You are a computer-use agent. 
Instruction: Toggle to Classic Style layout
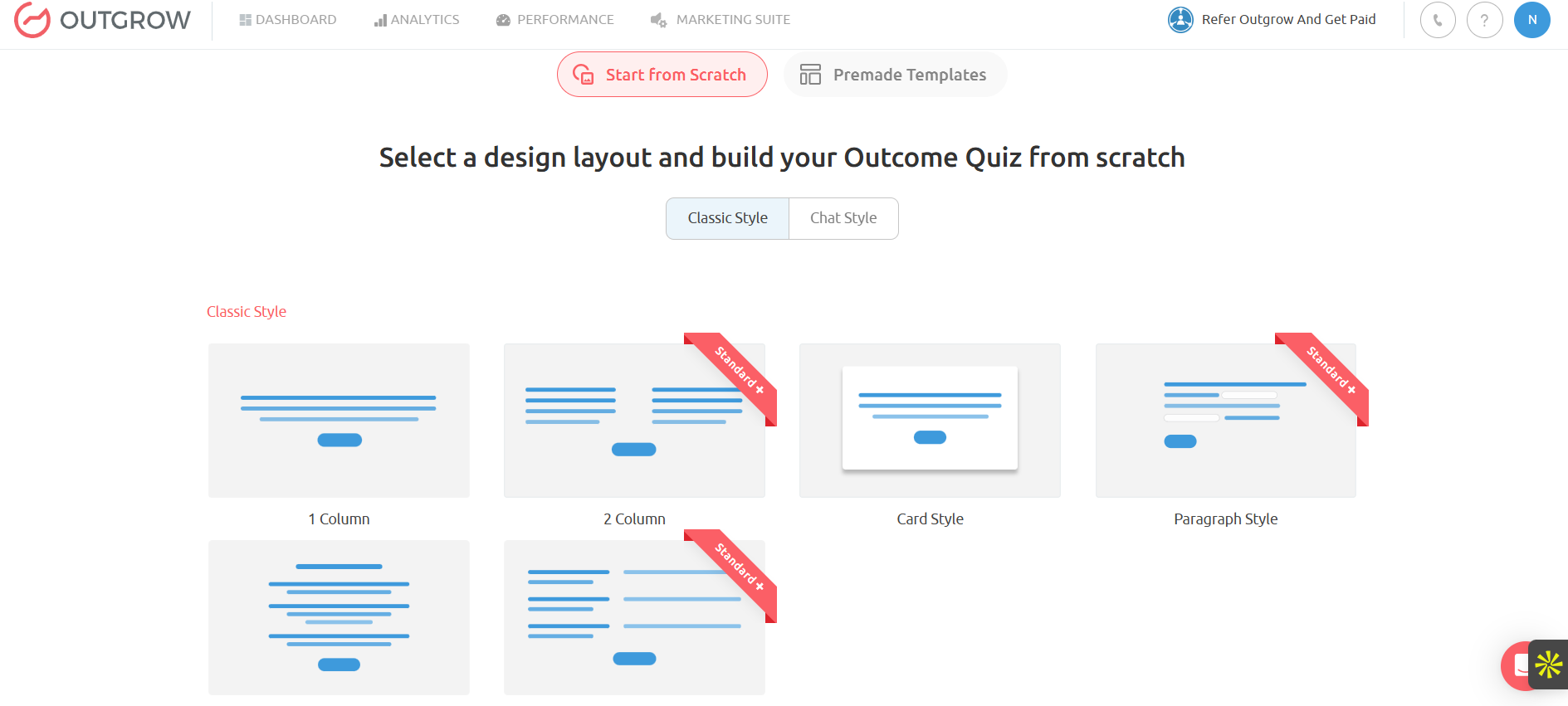pyautogui.click(x=727, y=218)
